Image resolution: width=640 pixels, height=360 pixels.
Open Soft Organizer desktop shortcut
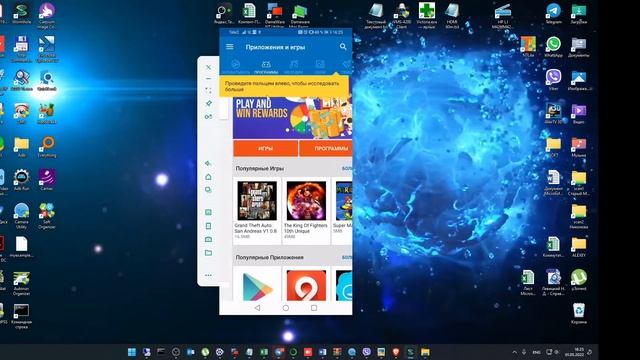click(x=47, y=216)
